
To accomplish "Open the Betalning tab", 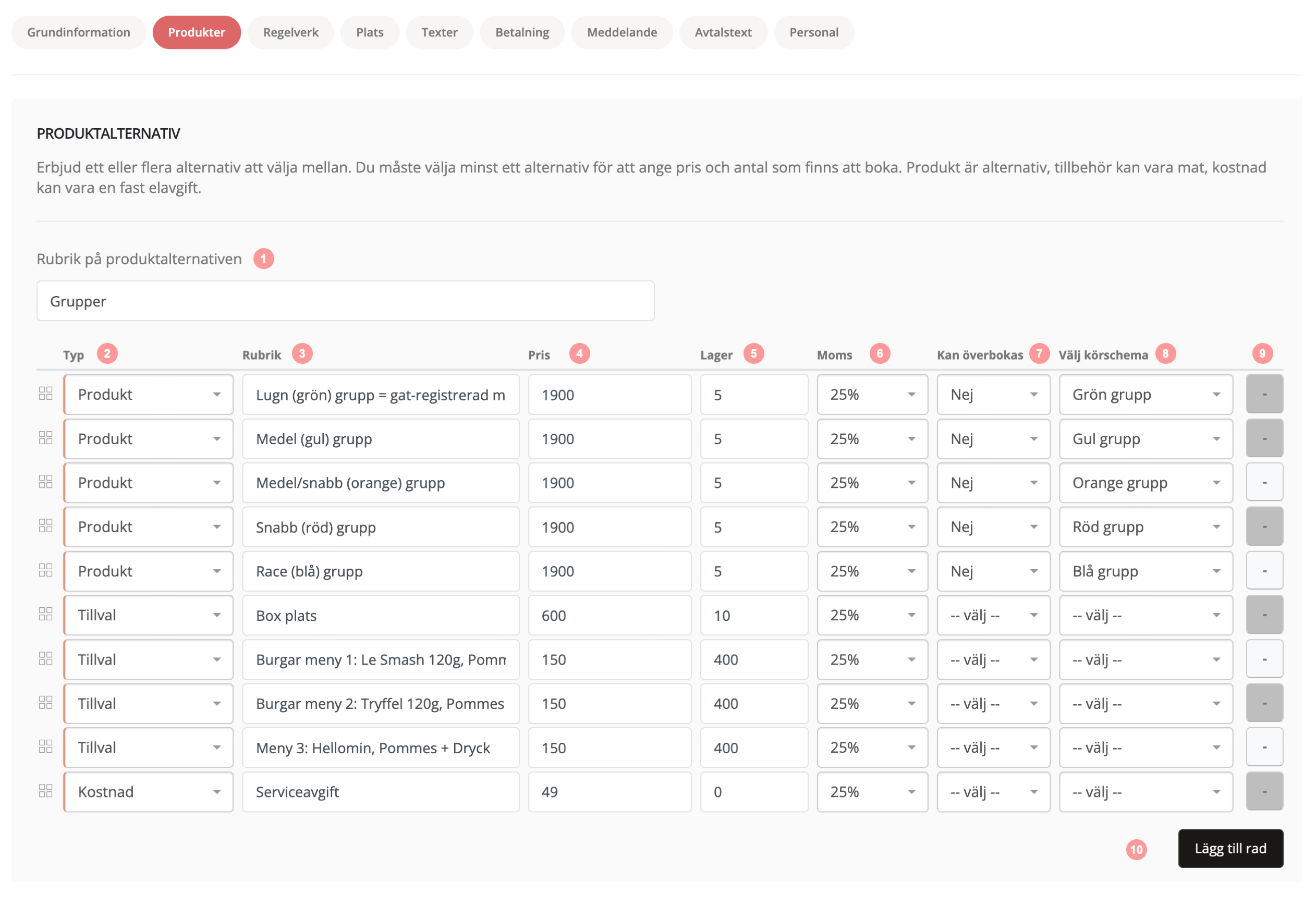I will (x=522, y=32).
